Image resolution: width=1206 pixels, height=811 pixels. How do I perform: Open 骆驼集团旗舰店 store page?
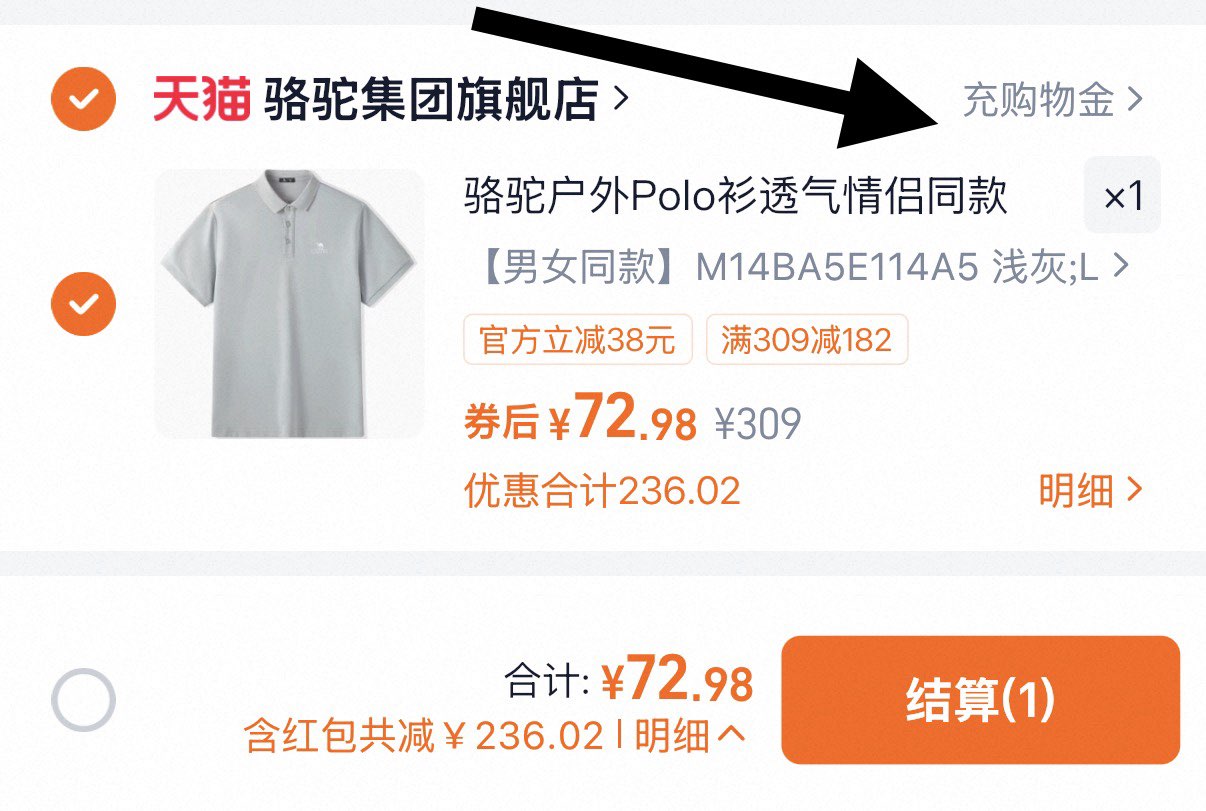pyautogui.click(x=430, y=99)
